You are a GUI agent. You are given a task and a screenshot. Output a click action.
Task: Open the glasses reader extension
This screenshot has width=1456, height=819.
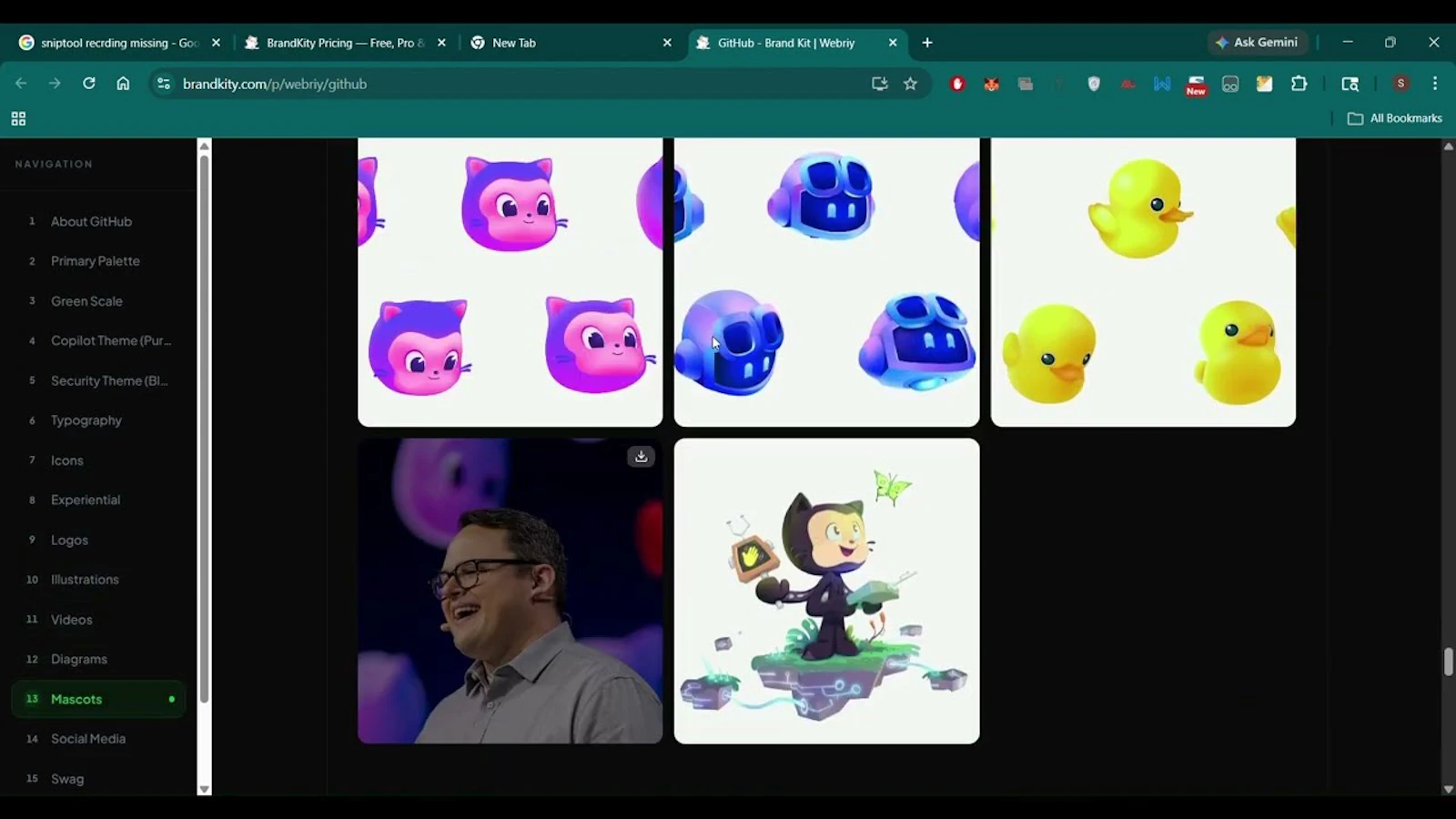[1230, 84]
